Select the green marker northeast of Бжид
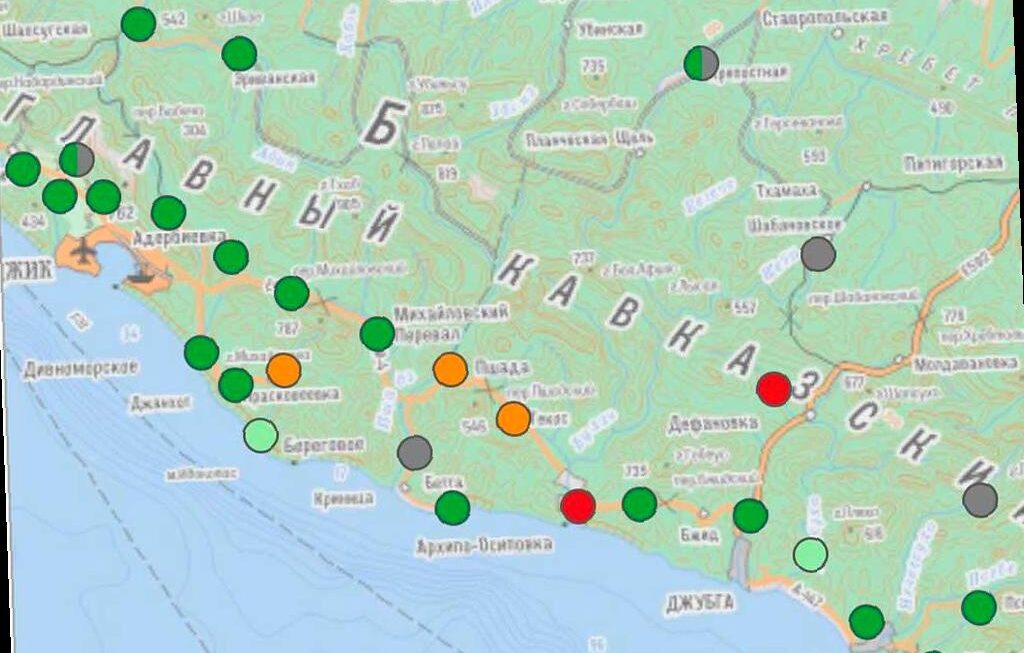The width and height of the screenshot is (1024, 653). tap(750, 515)
